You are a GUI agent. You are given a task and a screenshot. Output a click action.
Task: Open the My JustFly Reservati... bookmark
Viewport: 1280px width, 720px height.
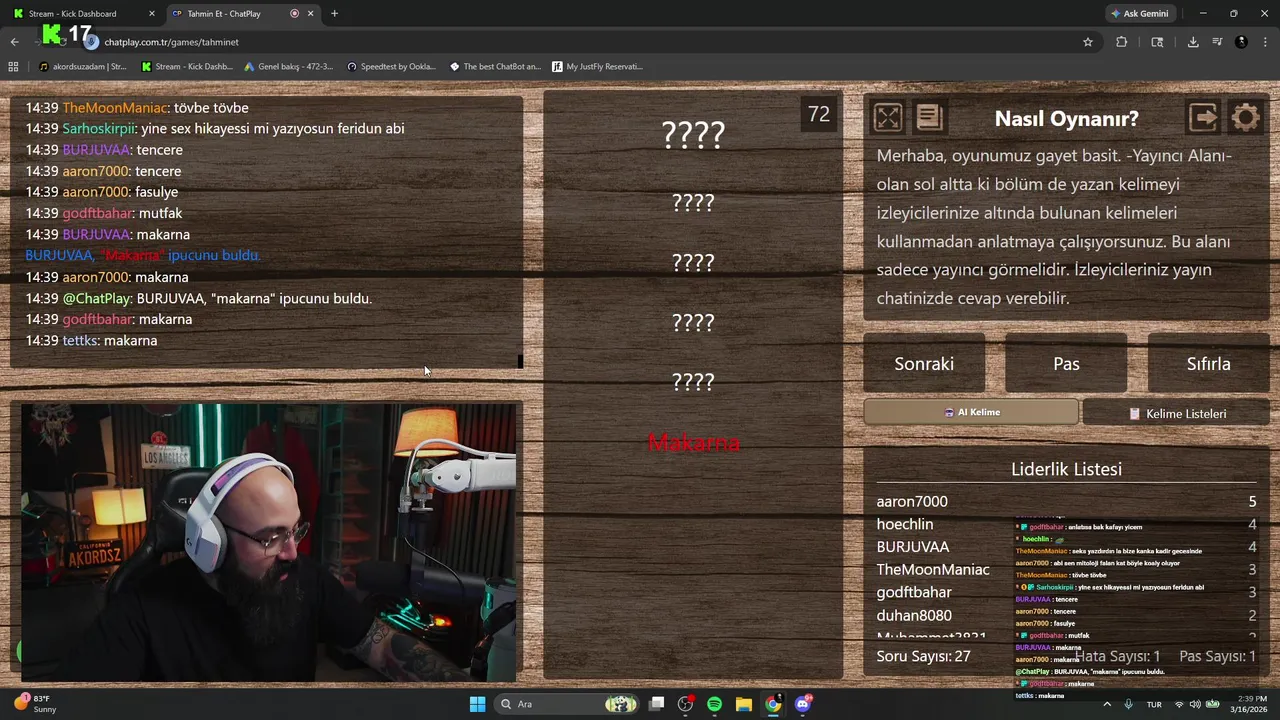[597, 67]
